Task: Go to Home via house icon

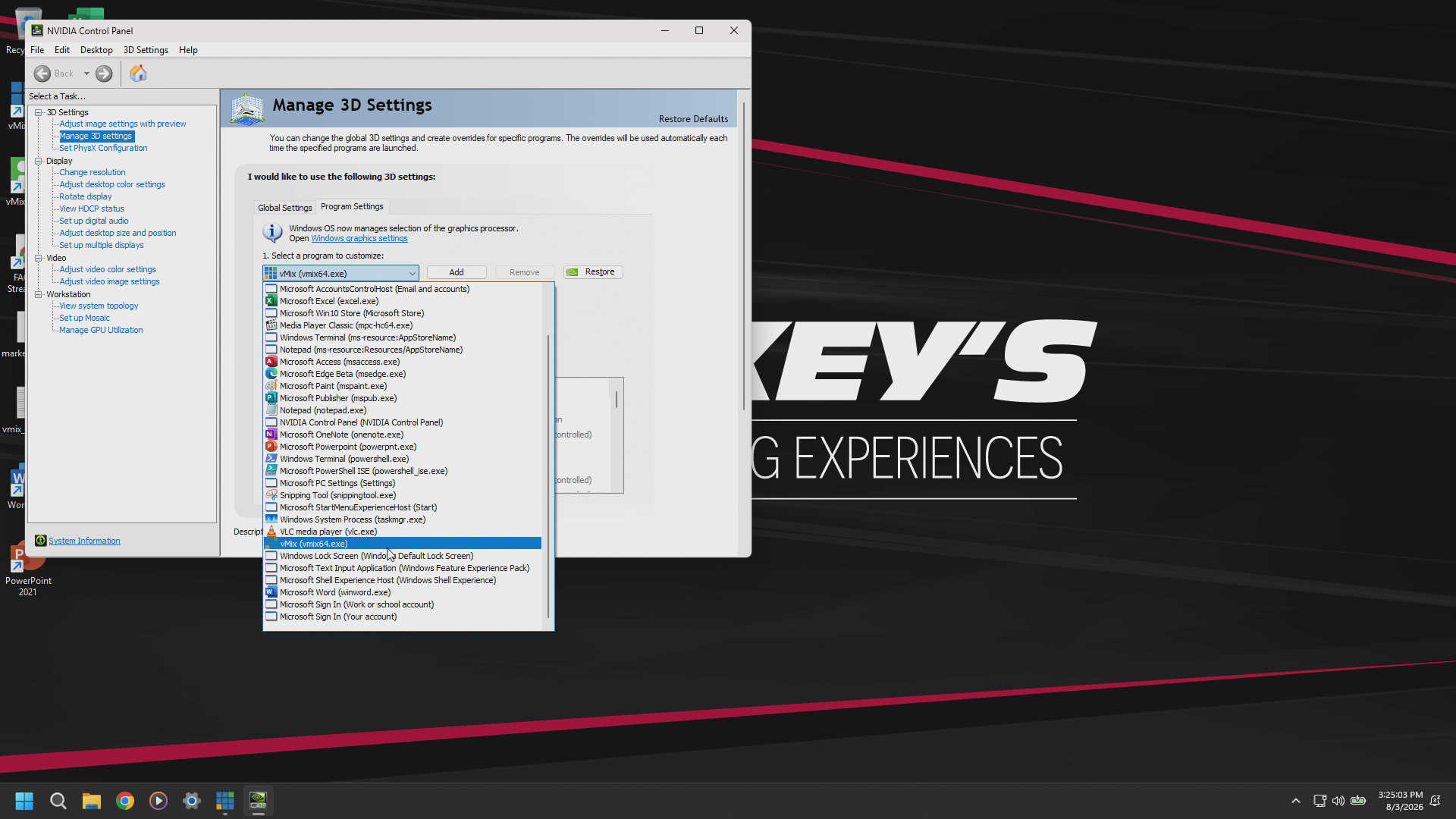Action: click(x=138, y=74)
